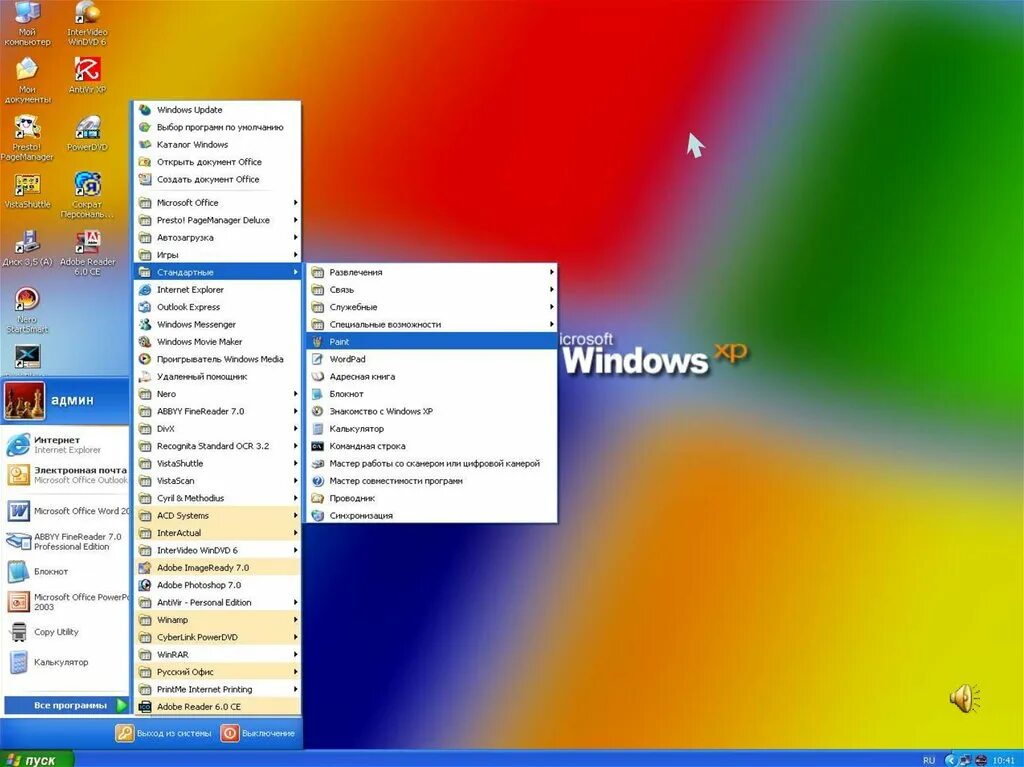Launch Paint from Стандартные menu

[432, 342]
